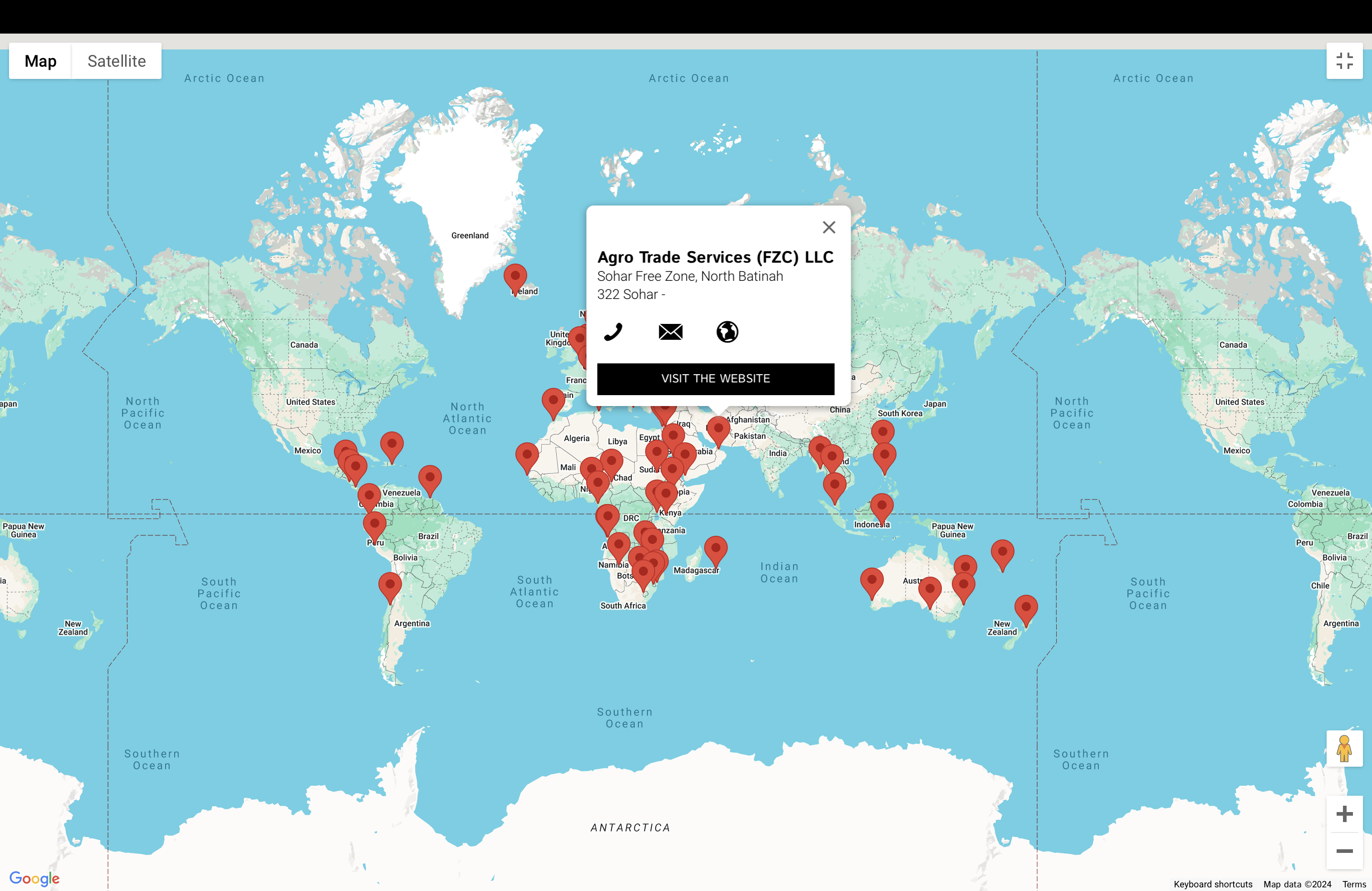
Task: Click the globe website icon in the popup
Action: [727, 332]
